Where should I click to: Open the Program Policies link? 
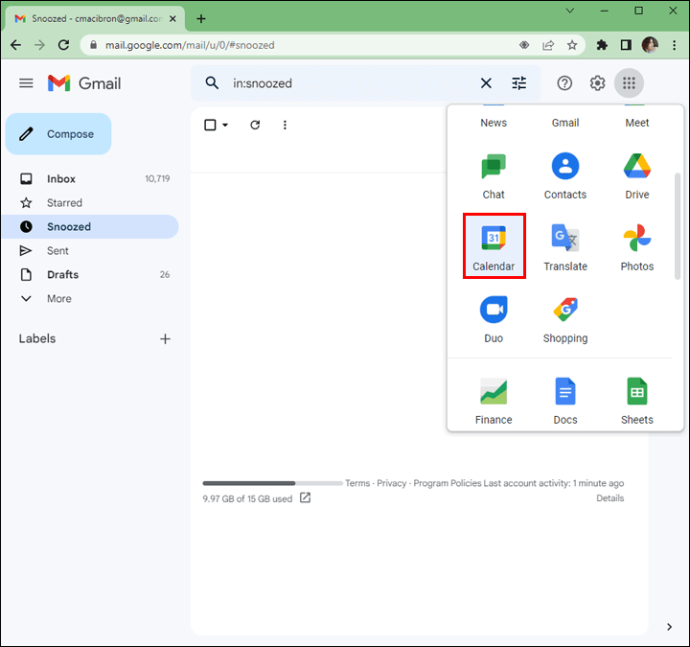click(x=447, y=483)
